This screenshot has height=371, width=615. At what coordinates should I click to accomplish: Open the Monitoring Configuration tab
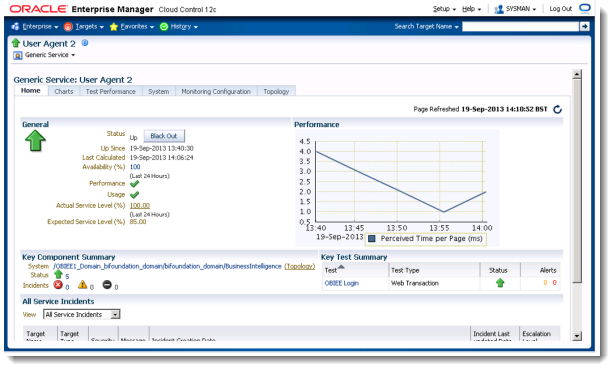coord(216,91)
